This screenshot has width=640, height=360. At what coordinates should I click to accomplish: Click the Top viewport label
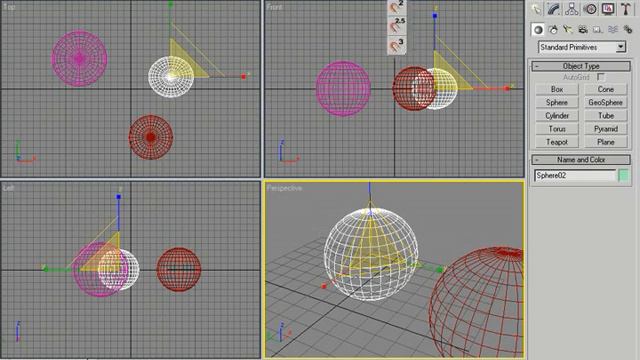coord(9,7)
